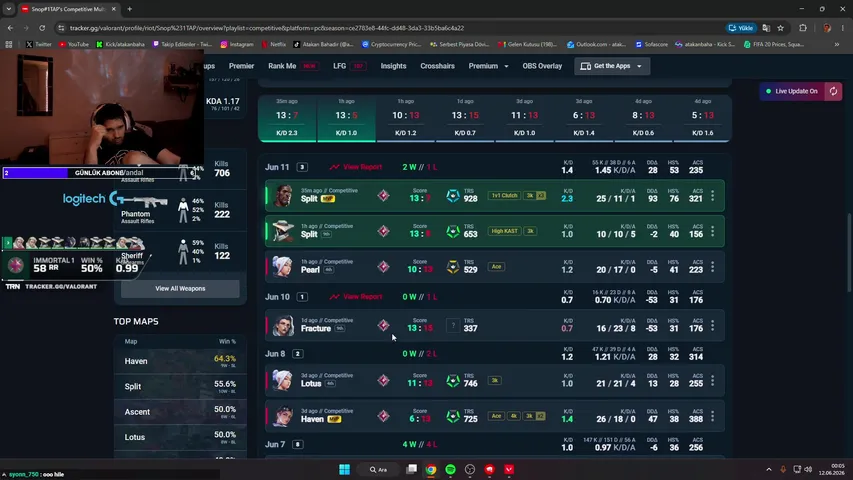Screen dimensions: 853x480
Task: Open the Premier menu item
Action: [242, 66]
